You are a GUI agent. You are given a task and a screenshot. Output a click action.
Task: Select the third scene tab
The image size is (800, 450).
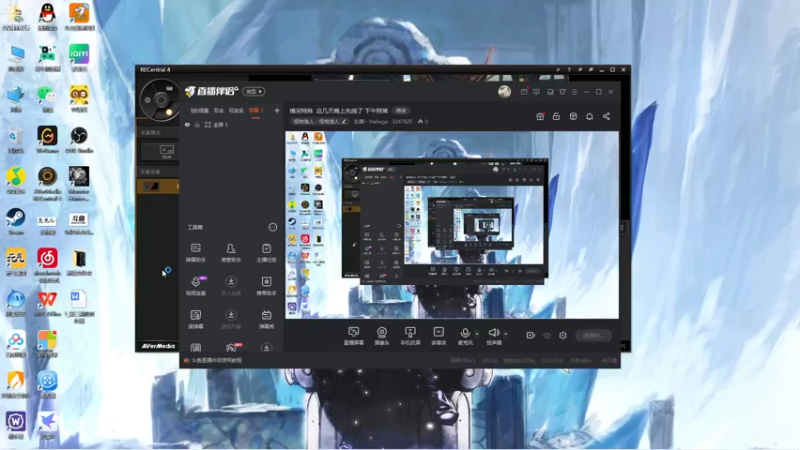[236, 110]
